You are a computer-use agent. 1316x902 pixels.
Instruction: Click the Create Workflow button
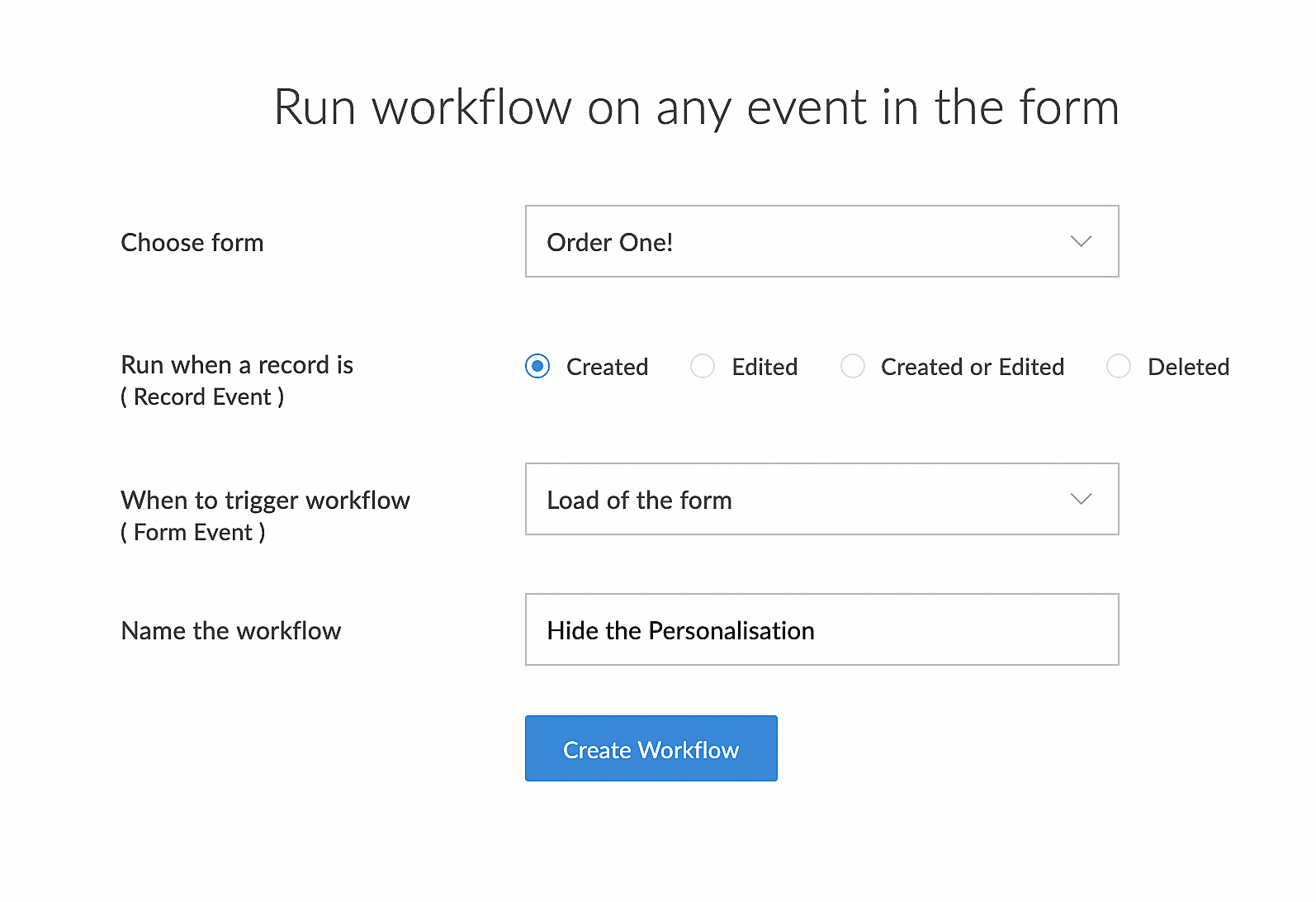(651, 748)
